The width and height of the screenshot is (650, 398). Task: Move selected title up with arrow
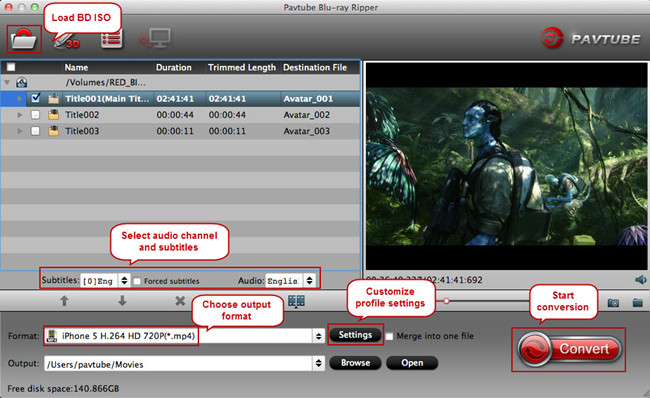64,301
